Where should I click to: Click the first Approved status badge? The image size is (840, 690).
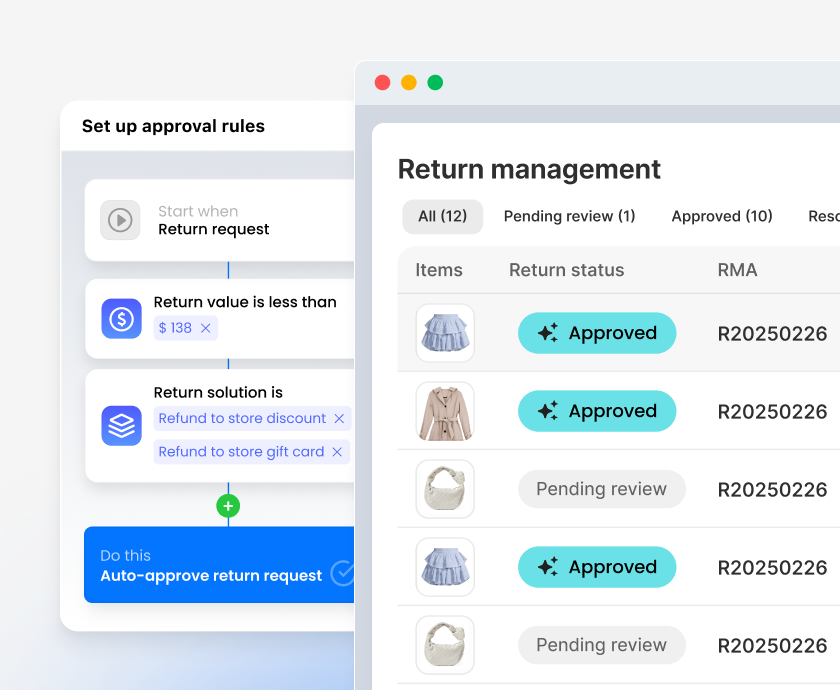597,333
